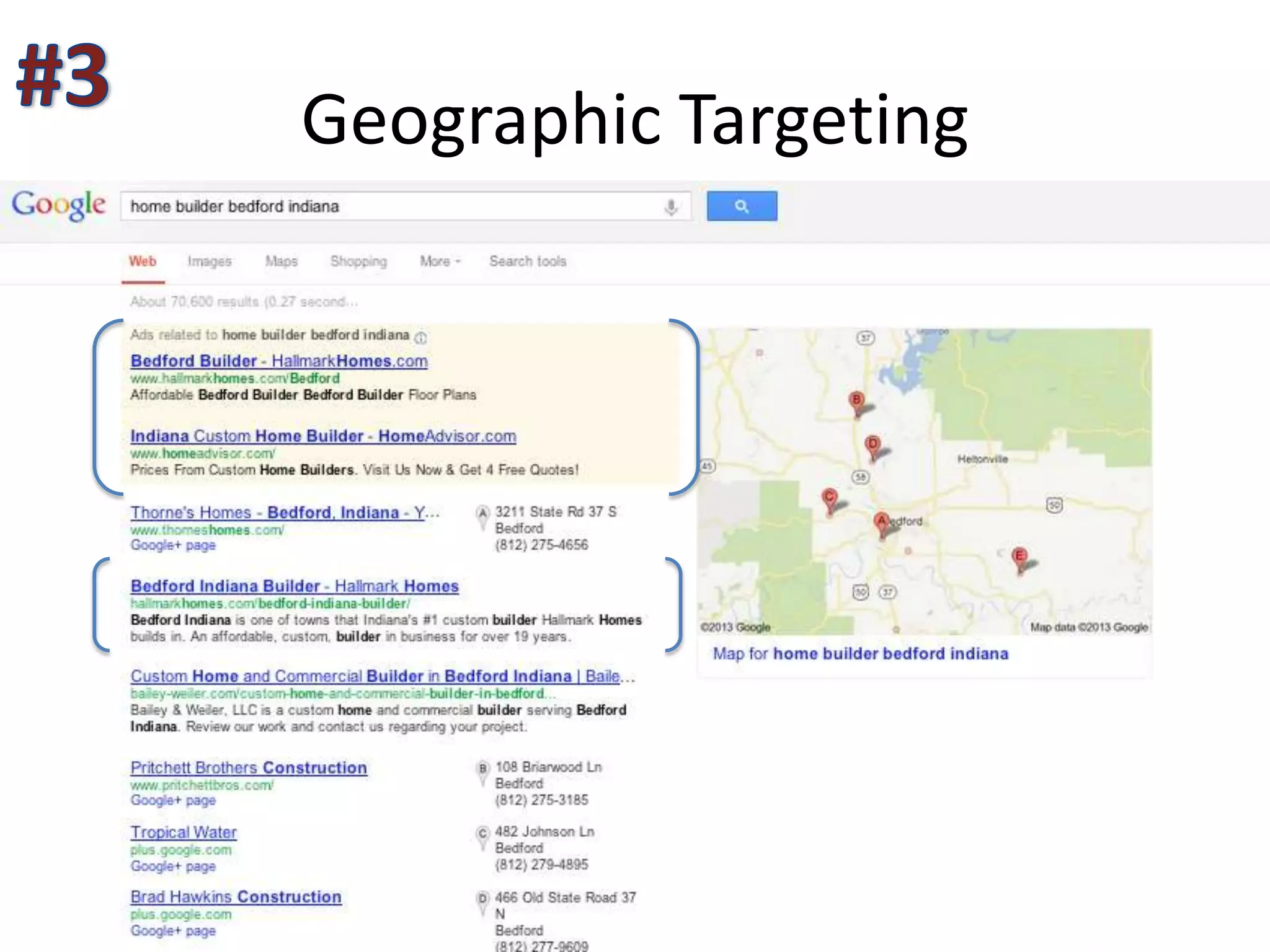Open Brad Hawkins Construction result
Screen dimensions: 1270x952
[x=236, y=897]
